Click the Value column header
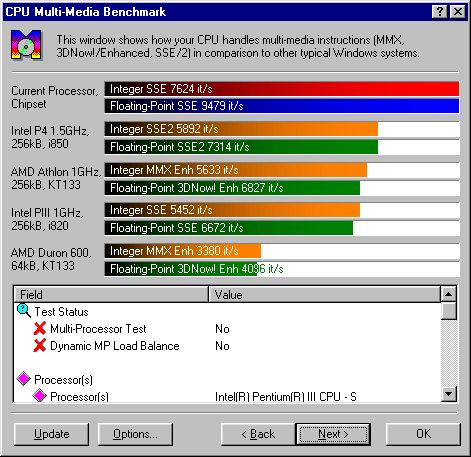Viewport: 471px width, 457px height. tap(324, 294)
